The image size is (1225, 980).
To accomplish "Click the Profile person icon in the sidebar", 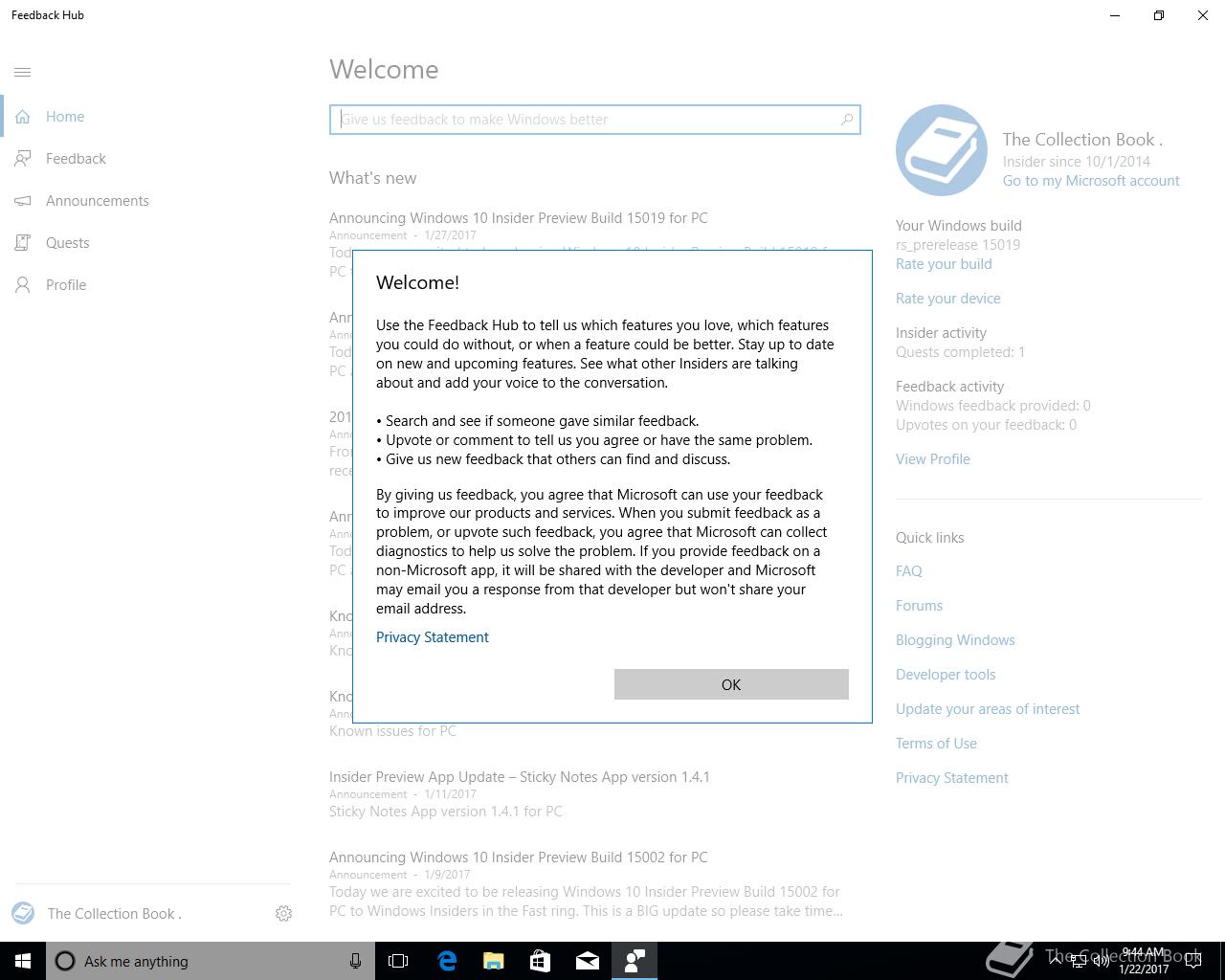I will 23,285.
